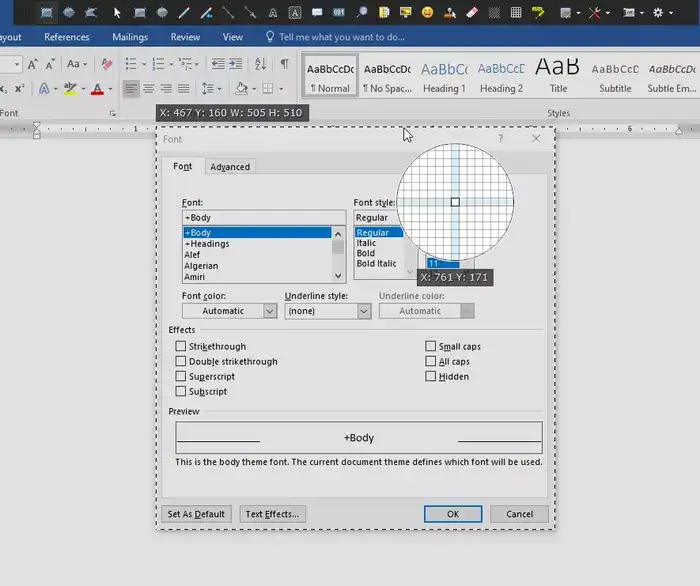Click the Sort icon in ribbon

260,64
